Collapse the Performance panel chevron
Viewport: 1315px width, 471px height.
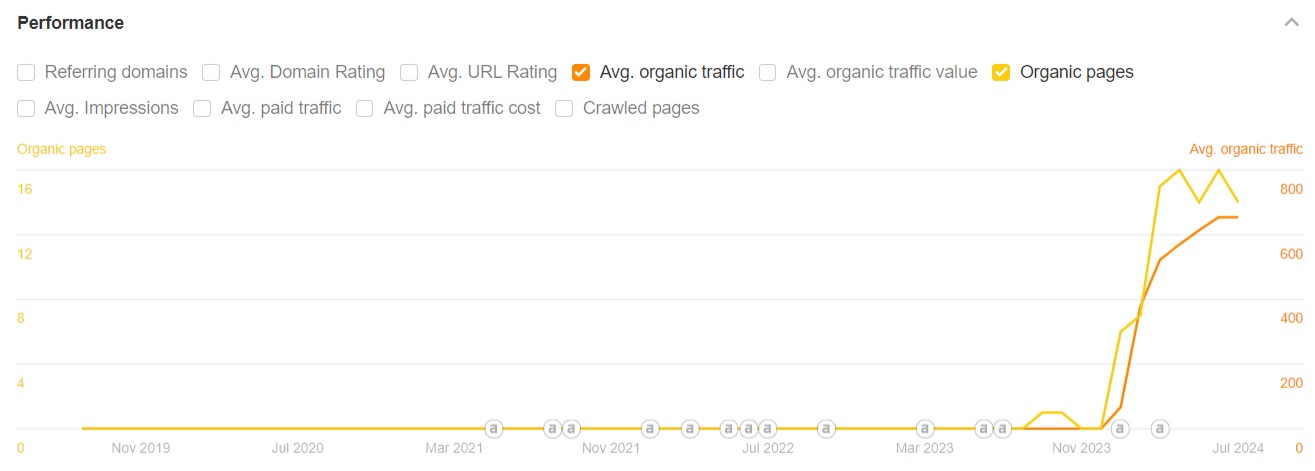tap(1291, 23)
